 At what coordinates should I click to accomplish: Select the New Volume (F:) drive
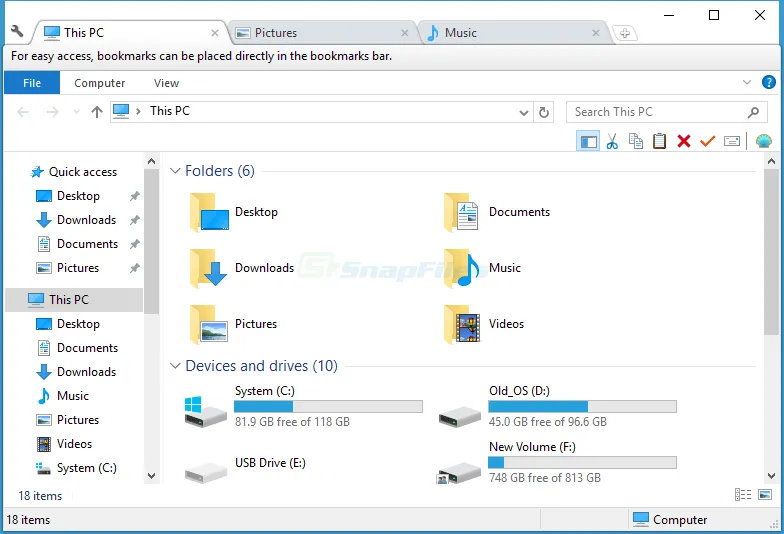[x=557, y=462]
